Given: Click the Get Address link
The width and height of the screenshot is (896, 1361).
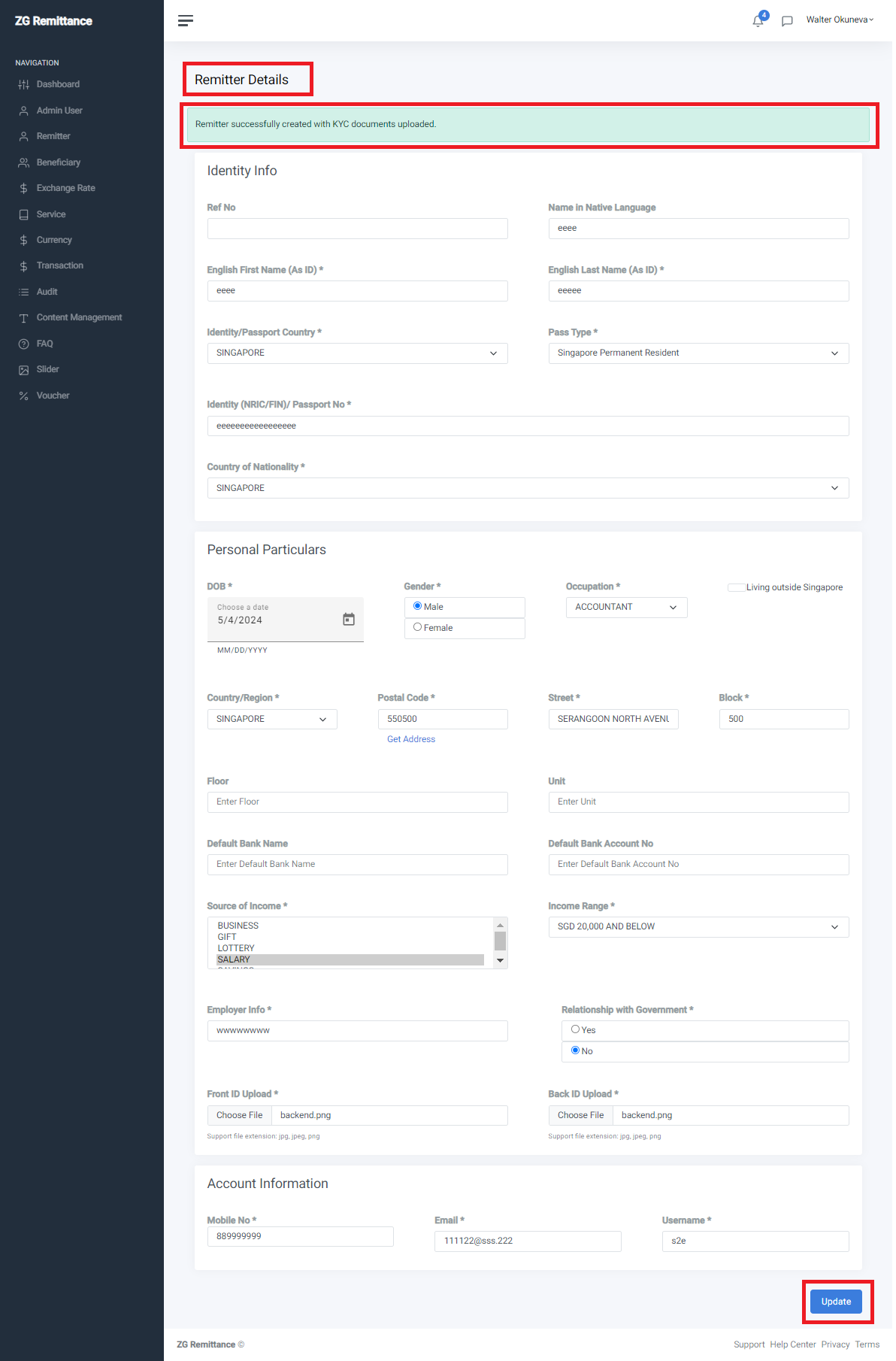Looking at the screenshot, I should pos(411,739).
